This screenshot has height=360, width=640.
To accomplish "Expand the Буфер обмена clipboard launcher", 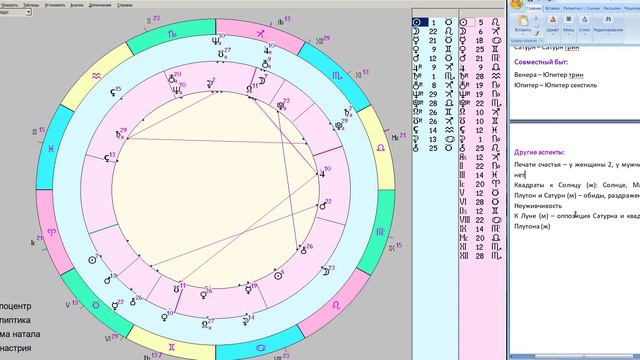I will point(541,41).
